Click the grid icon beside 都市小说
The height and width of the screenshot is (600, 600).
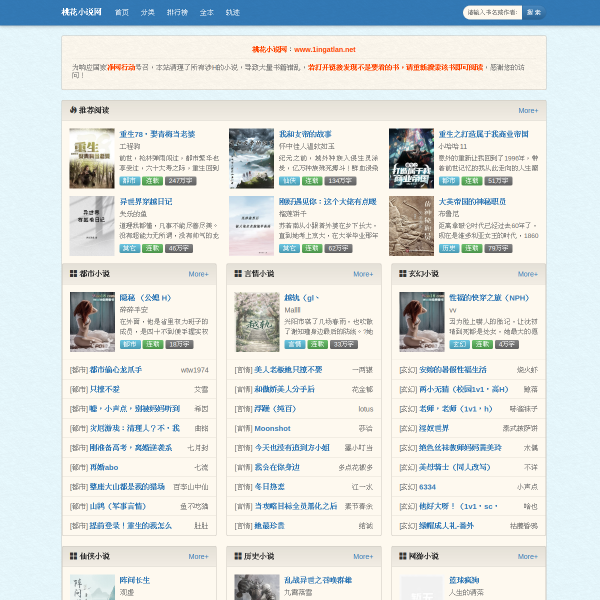(73, 274)
